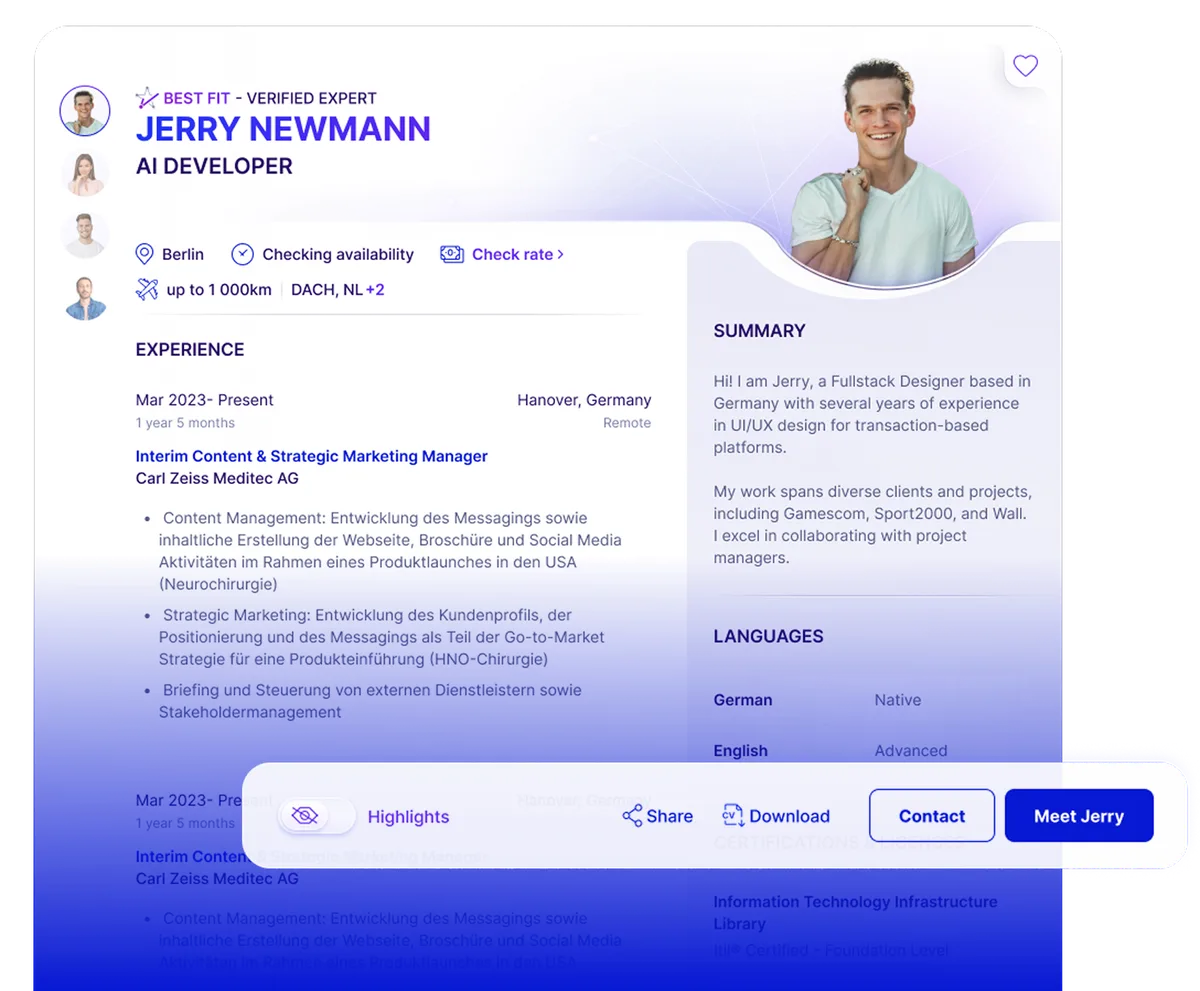
Task: Click the Berlin location pin icon
Action: tap(144, 254)
